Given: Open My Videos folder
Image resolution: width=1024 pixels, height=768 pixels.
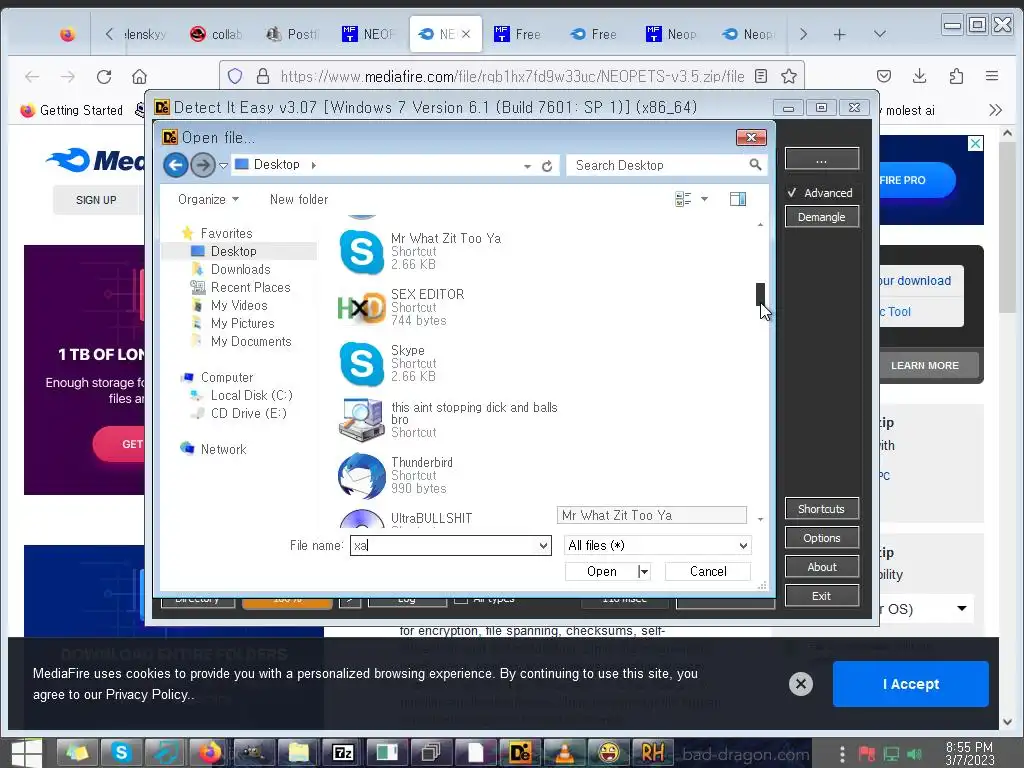Looking at the screenshot, I should [239, 305].
